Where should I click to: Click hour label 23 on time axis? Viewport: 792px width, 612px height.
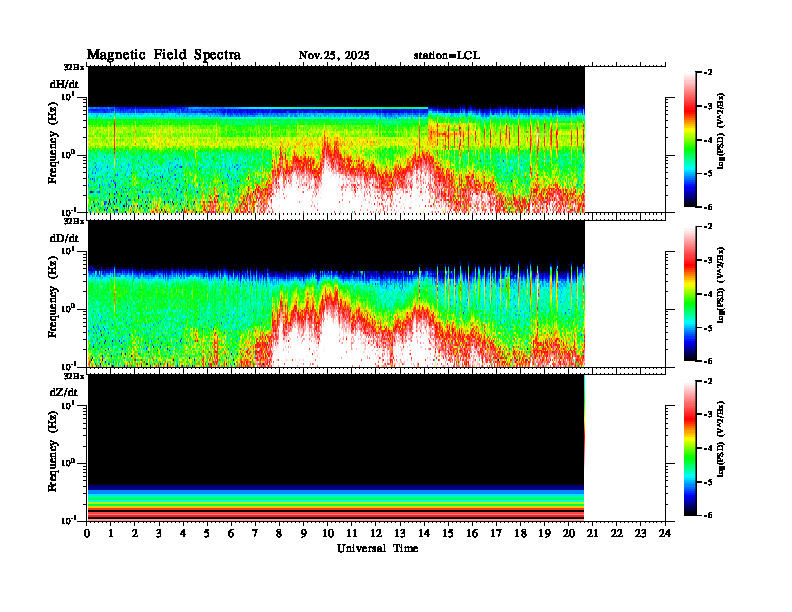(640, 533)
